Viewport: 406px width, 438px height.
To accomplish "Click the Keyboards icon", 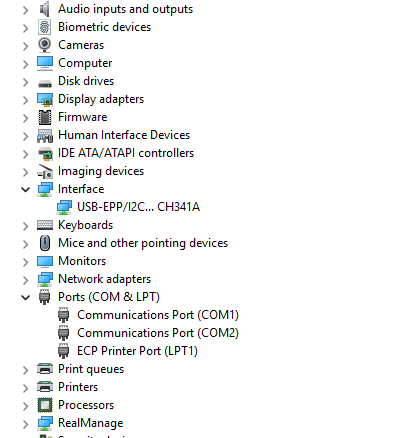I will tap(45, 225).
